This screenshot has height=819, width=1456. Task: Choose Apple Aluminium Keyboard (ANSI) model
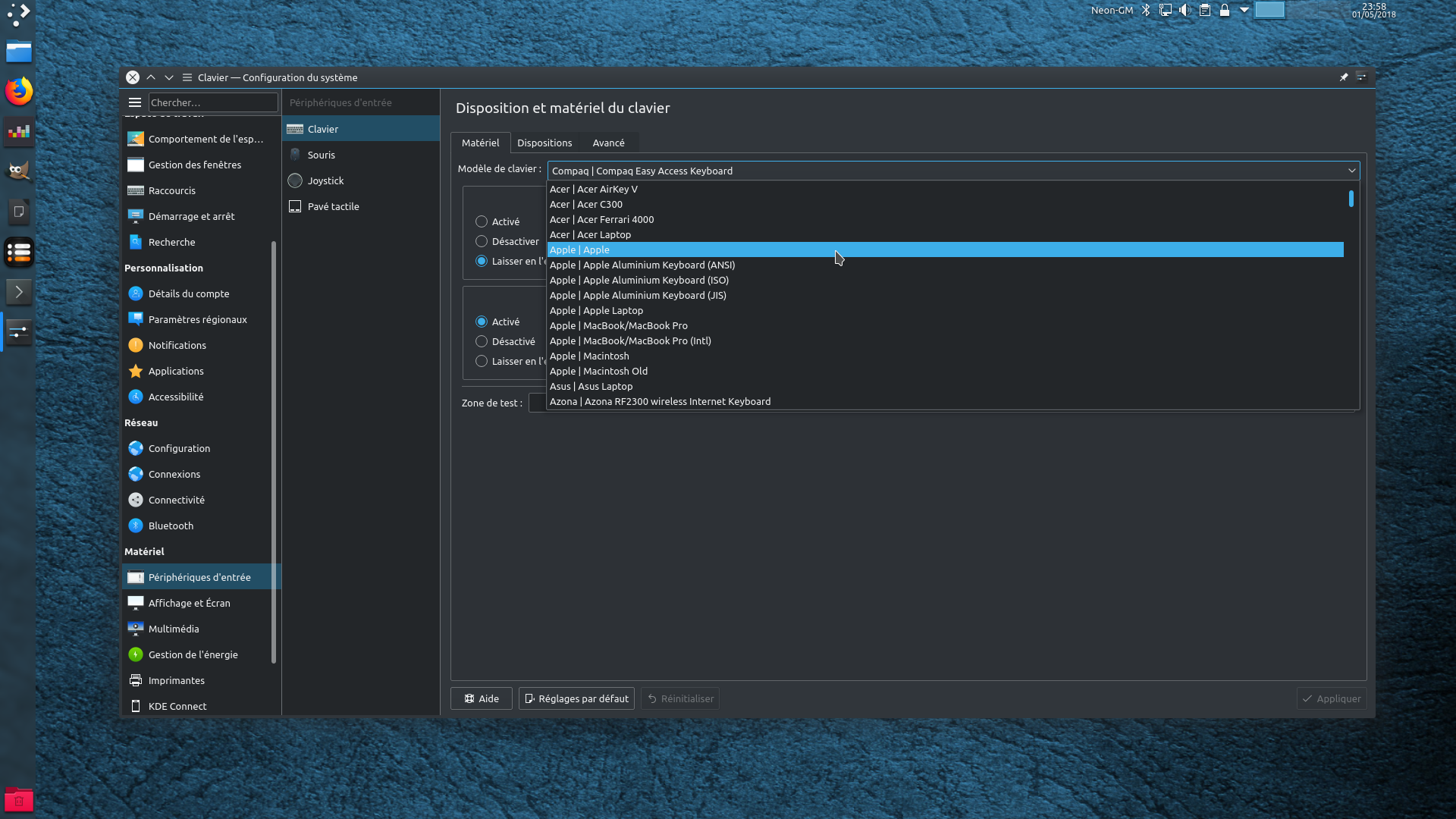point(946,265)
